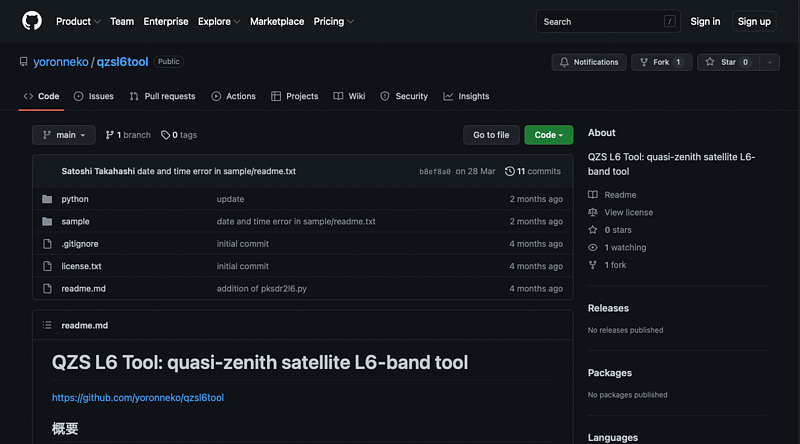
Task: Expand the Pricing dropdown
Action: tap(334, 21)
